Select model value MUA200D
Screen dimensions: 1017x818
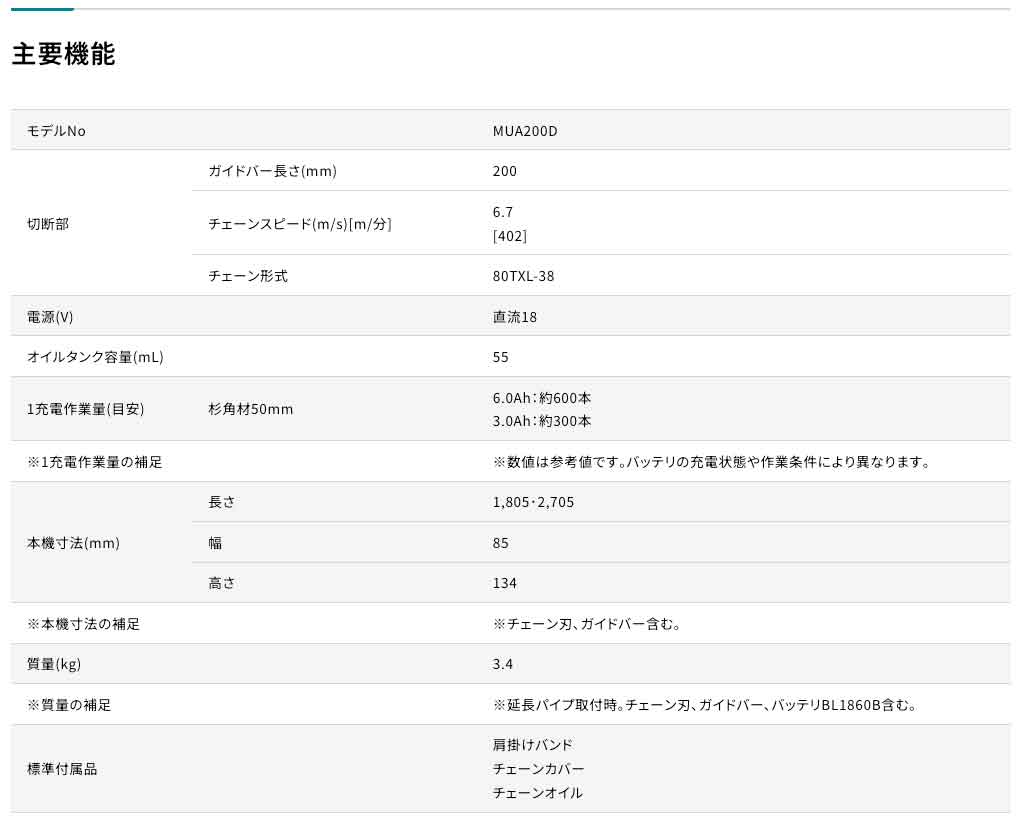[x=525, y=131]
